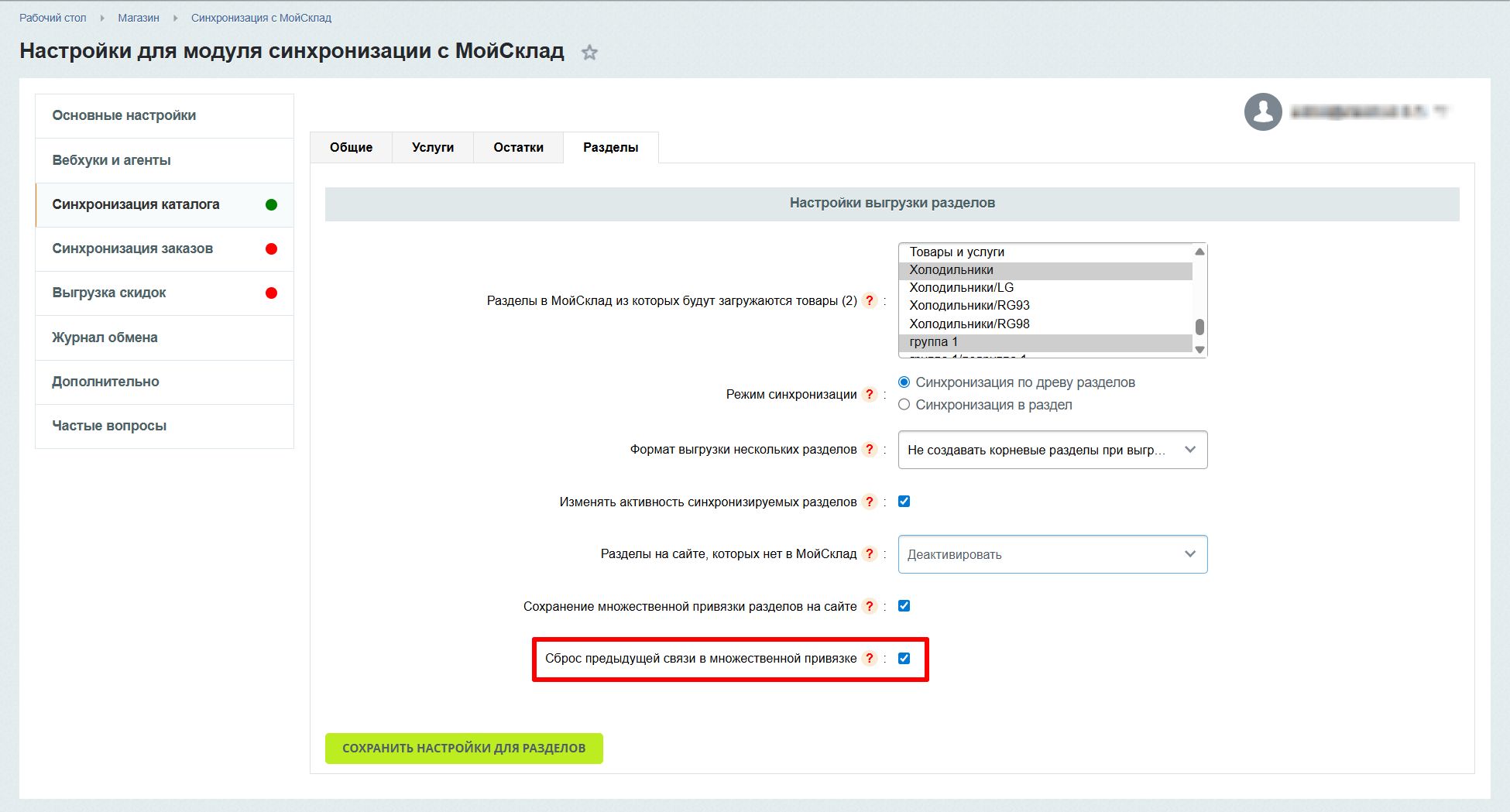Click the sections list scrollbar thumb
The width and height of the screenshot is (1510, 812).
1199,327
